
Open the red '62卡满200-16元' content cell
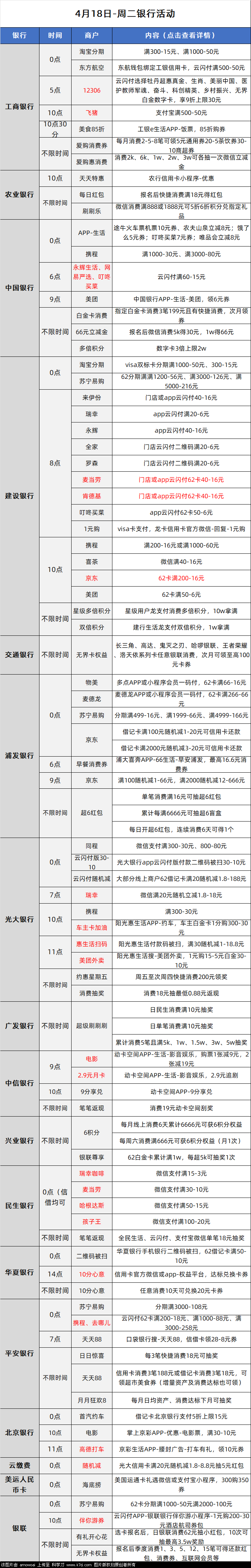181,578
